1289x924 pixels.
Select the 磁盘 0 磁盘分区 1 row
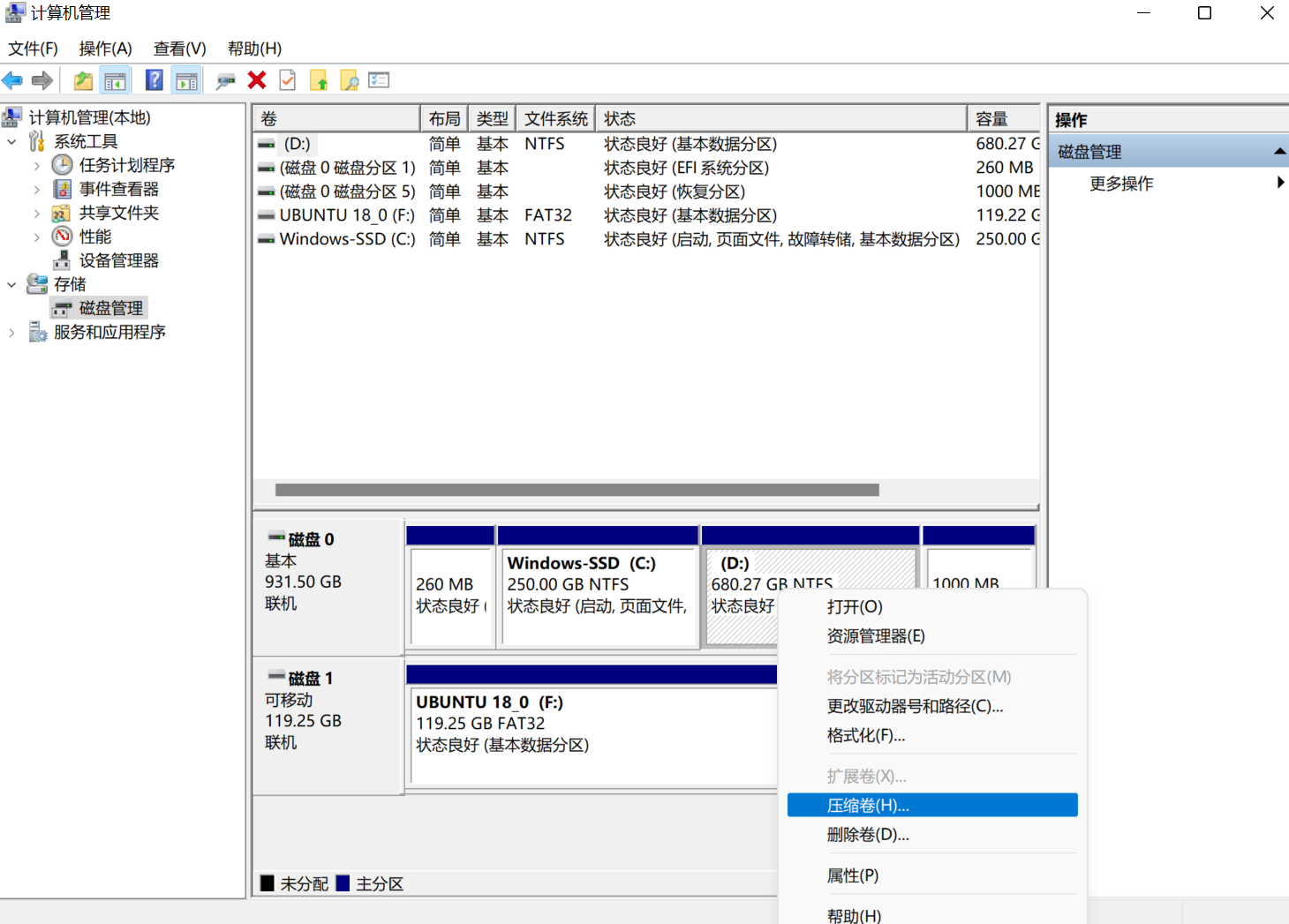[x=647, y=168]
